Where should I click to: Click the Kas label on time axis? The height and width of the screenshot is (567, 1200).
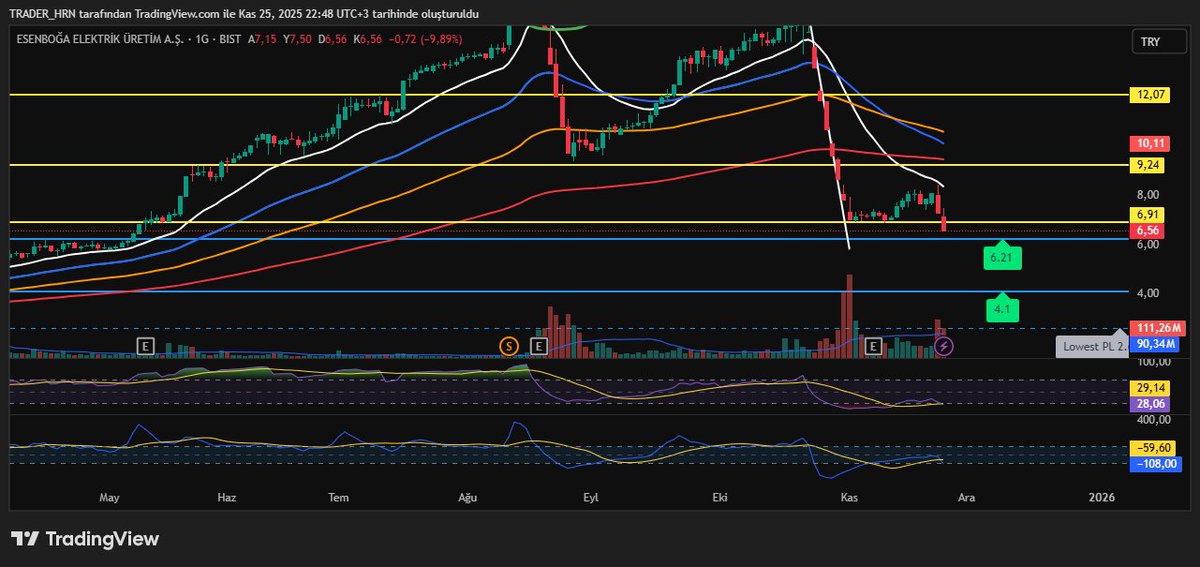pos(851,496)
